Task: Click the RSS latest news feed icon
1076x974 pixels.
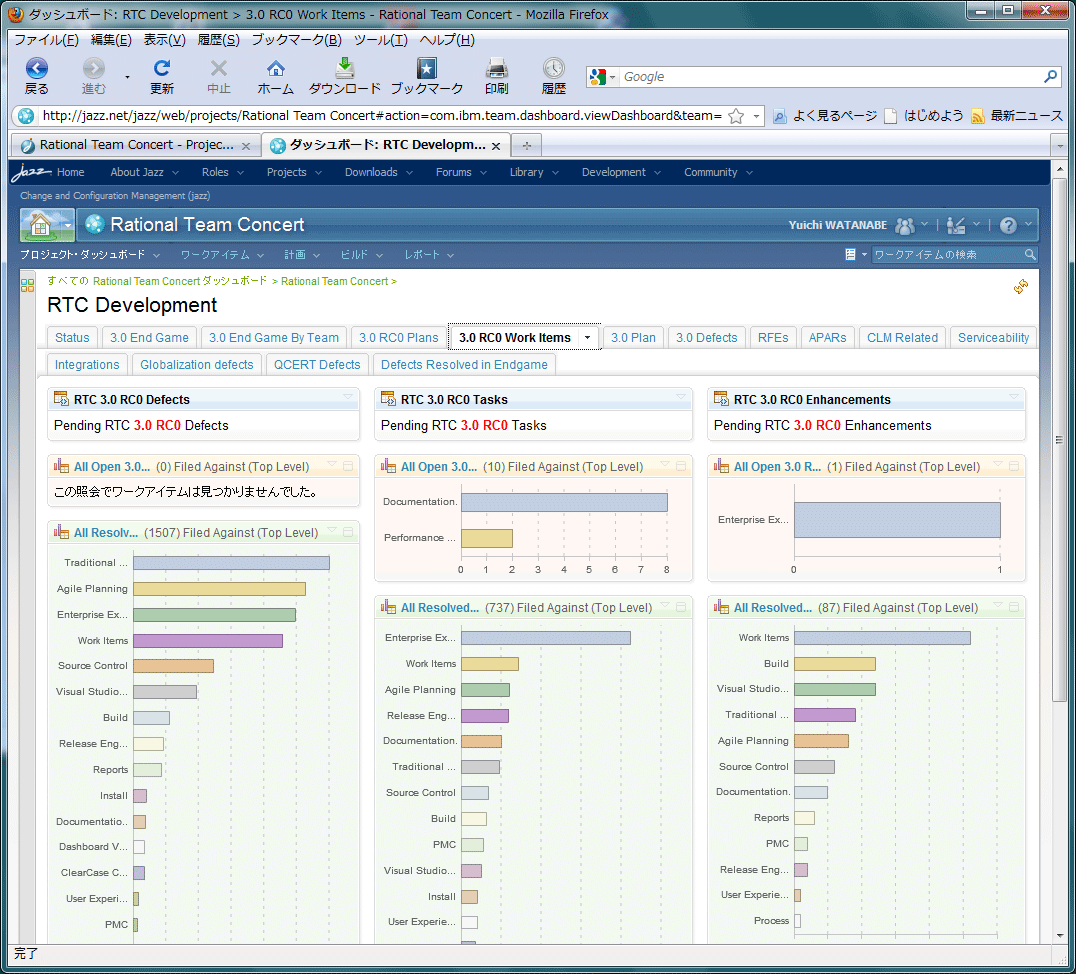Action: 978,116
